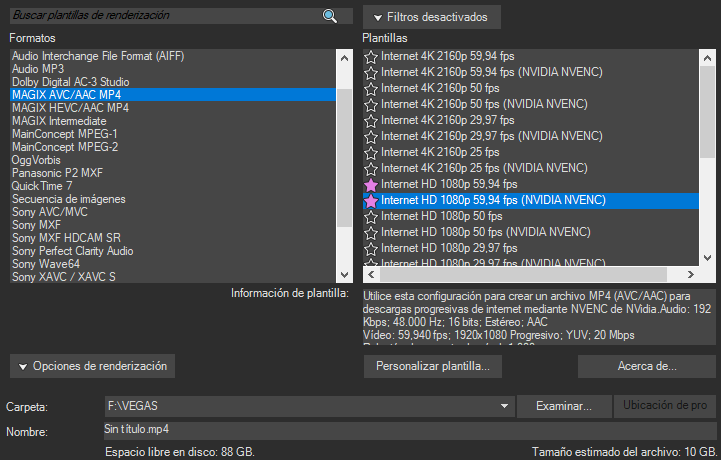Screen dimensions: 721x460
Task: Click Plantillas horizontal scroll-left arrow
Action: coord(371,275)
